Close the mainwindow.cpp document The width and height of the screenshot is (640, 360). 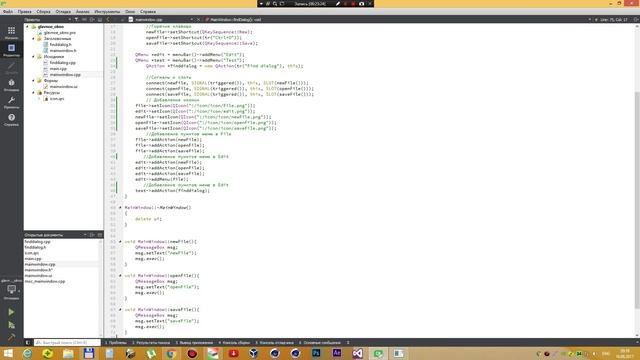(x=199, y=20)
